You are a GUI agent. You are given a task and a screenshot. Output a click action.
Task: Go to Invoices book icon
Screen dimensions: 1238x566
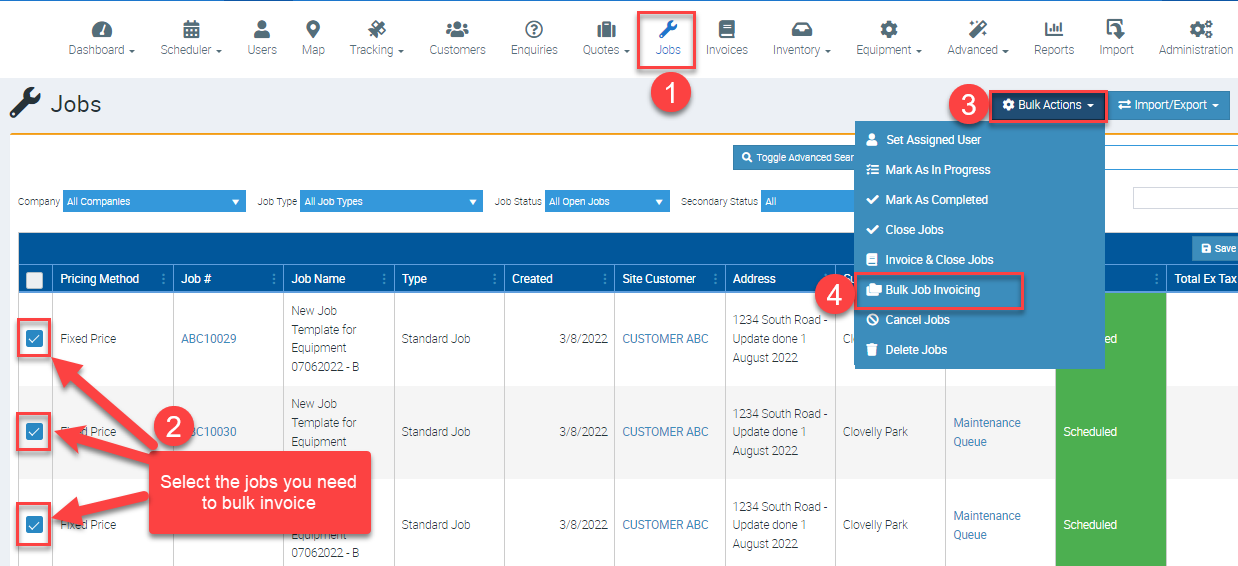point(726,29)
